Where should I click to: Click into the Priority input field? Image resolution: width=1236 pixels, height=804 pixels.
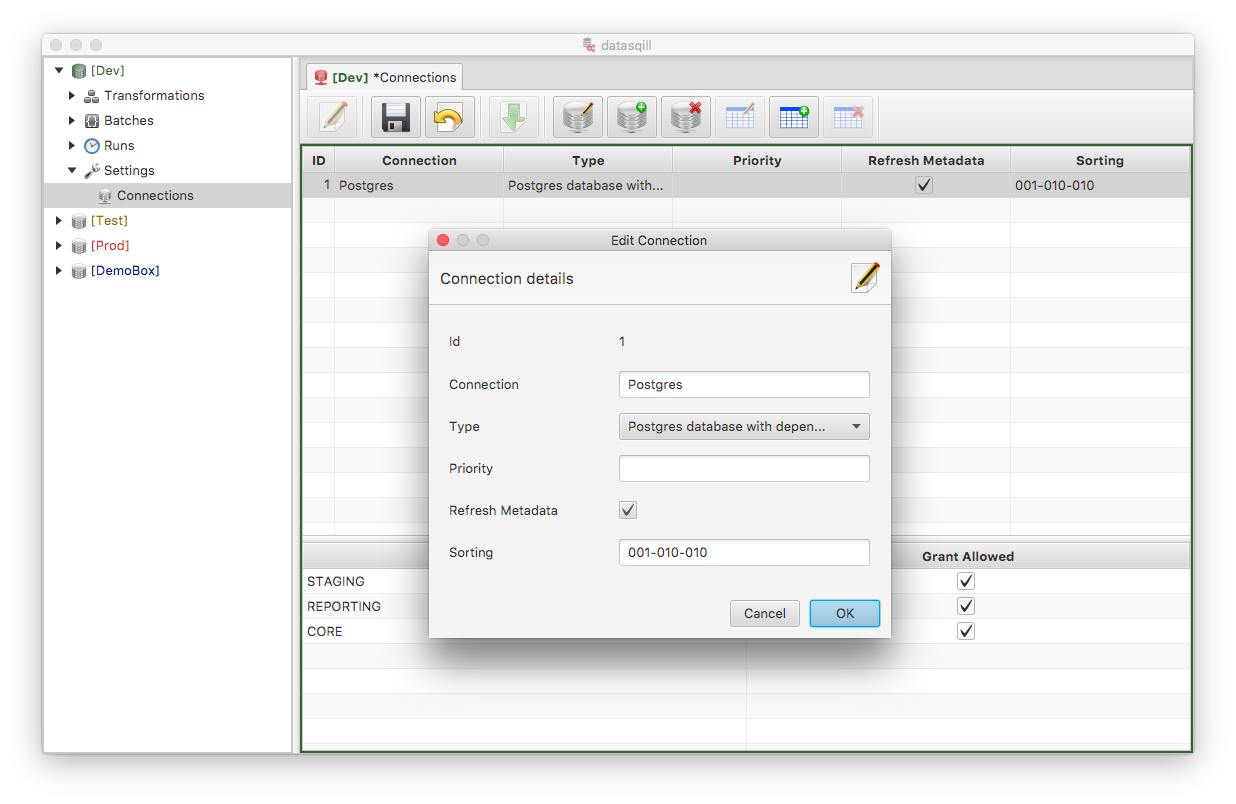[744, 469]
